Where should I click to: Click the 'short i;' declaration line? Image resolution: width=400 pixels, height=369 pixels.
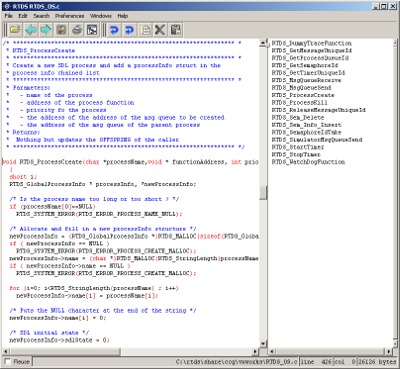[23, 176]
